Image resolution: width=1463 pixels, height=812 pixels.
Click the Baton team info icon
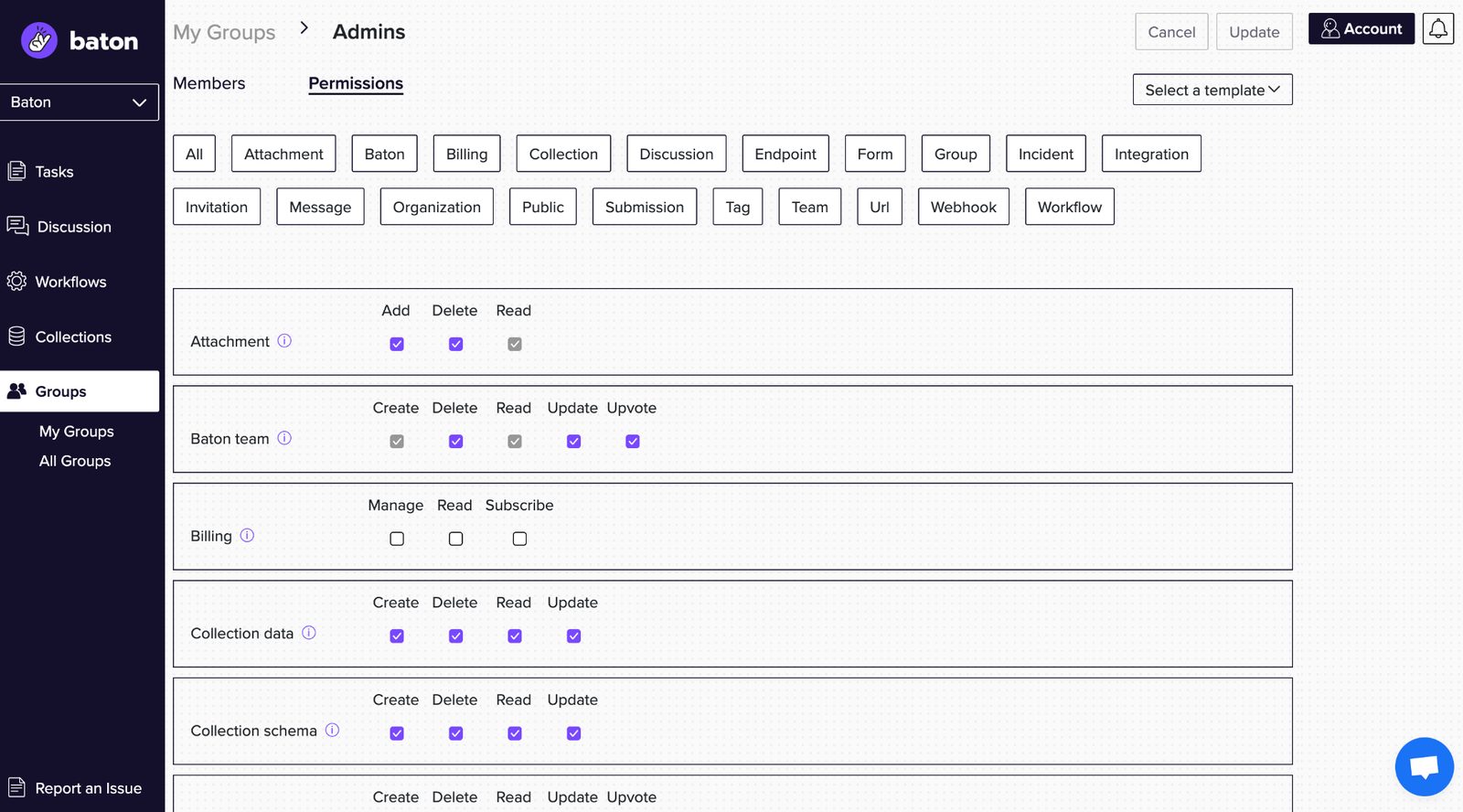(284, 438)
